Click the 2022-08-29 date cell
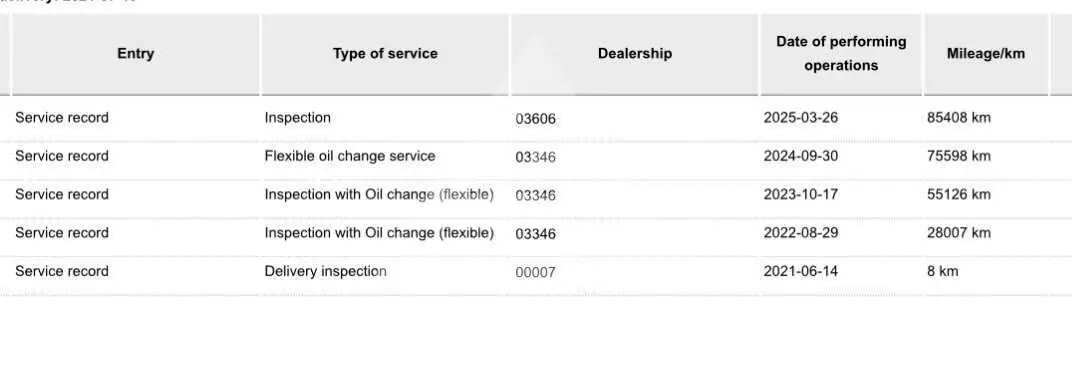The height and width of the screenshot is (380, 1072). click(x=801, y=232)
